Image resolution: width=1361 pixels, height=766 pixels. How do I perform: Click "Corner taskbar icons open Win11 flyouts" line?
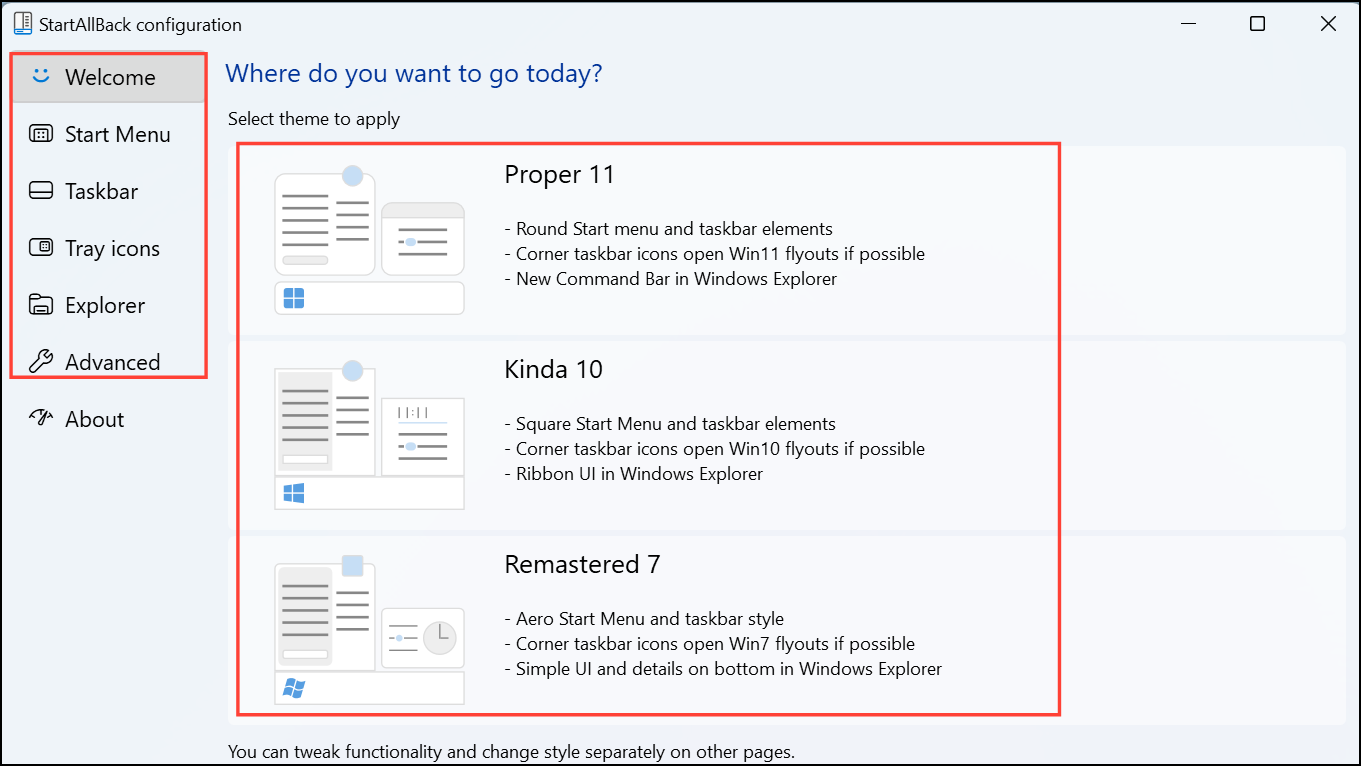pos(715,254)
